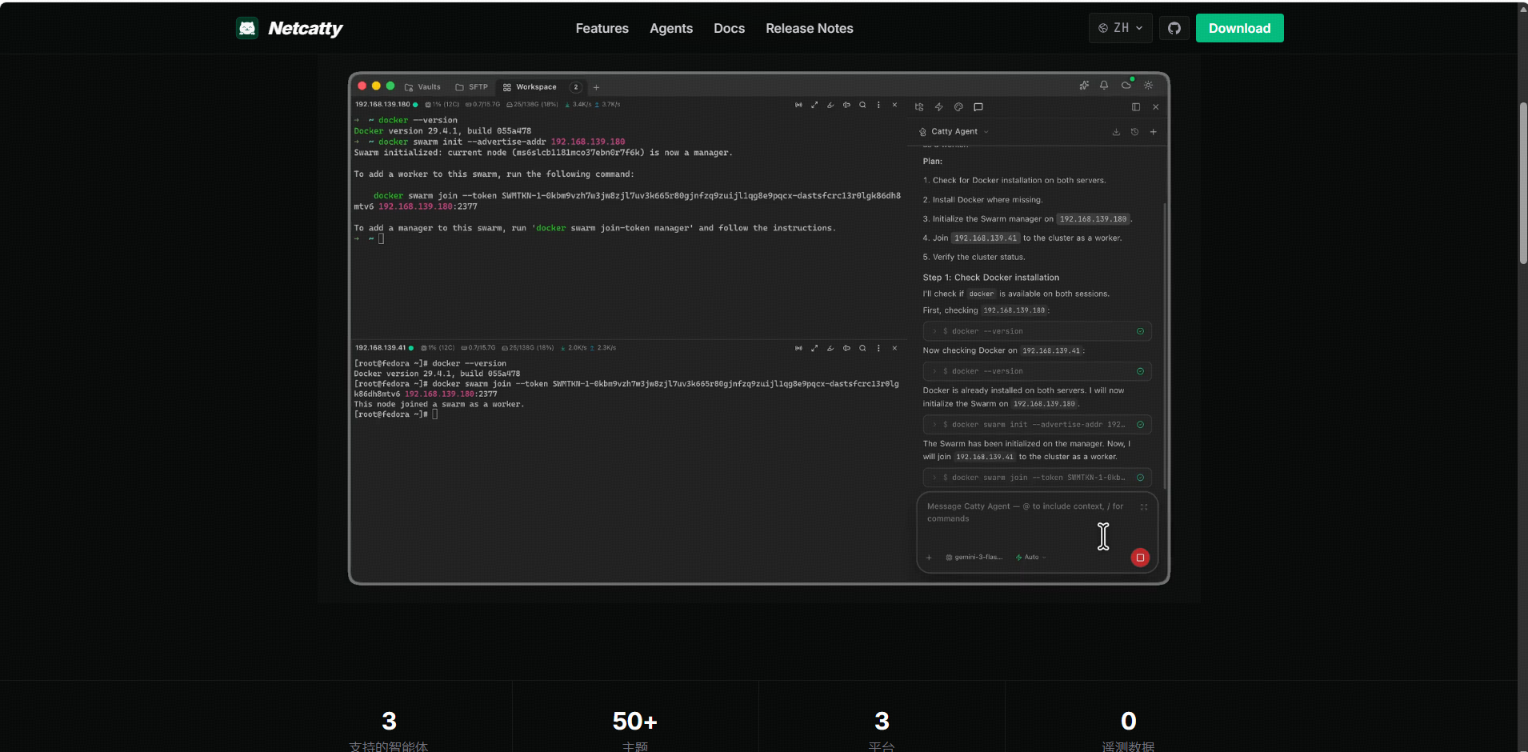Screen dimensions: 1528x752
Task: Add attachment with plus in message box
Action: (x=929, y=557)
